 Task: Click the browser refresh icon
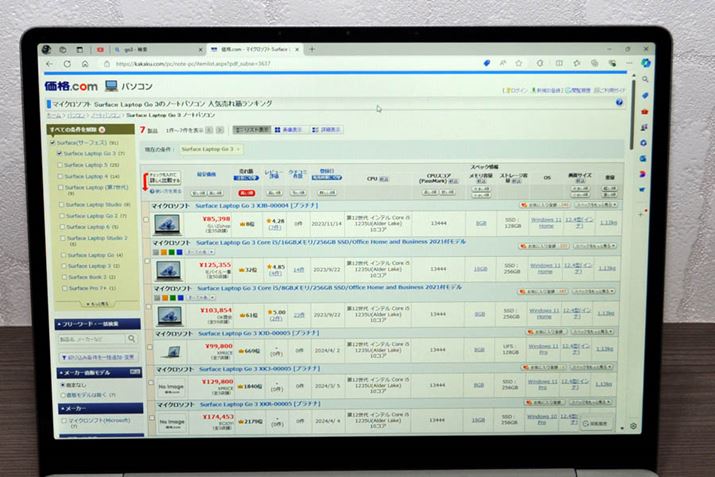click(69, 63)
